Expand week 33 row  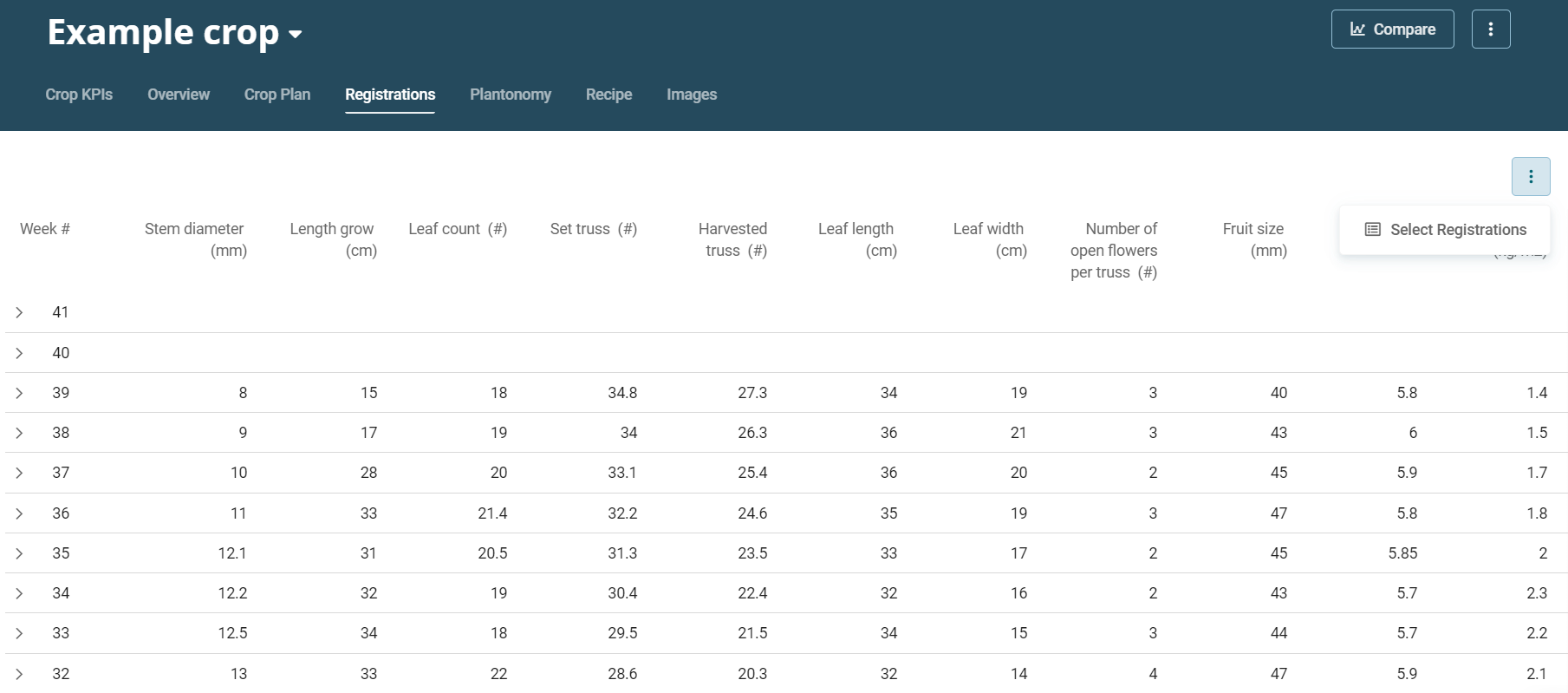[19, 633]
